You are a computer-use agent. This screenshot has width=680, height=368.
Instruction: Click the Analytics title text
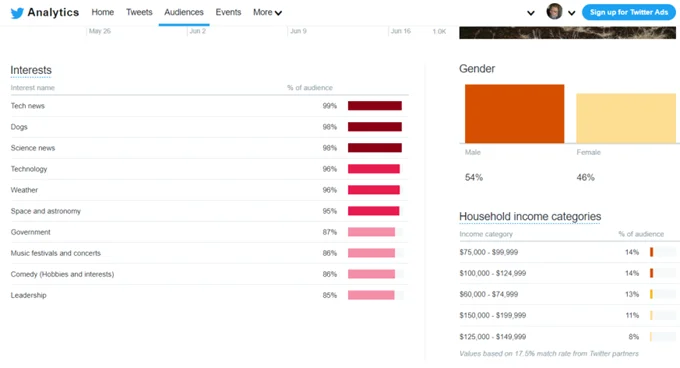coord(53,13)
